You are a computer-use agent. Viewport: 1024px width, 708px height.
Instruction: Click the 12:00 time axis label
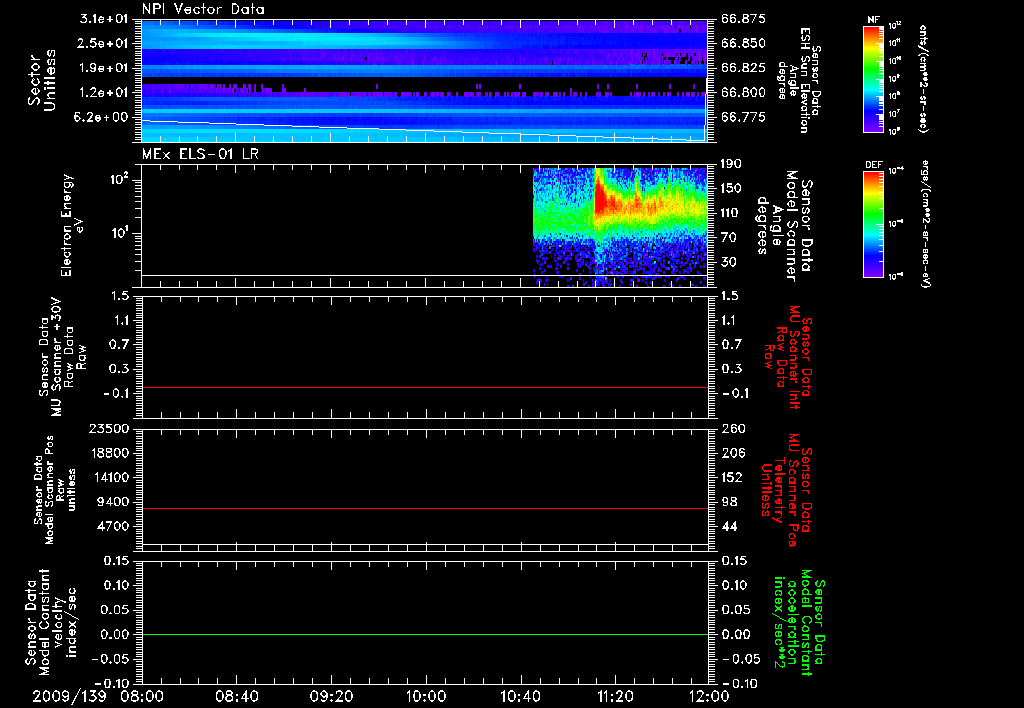click(x=709, y=697)
